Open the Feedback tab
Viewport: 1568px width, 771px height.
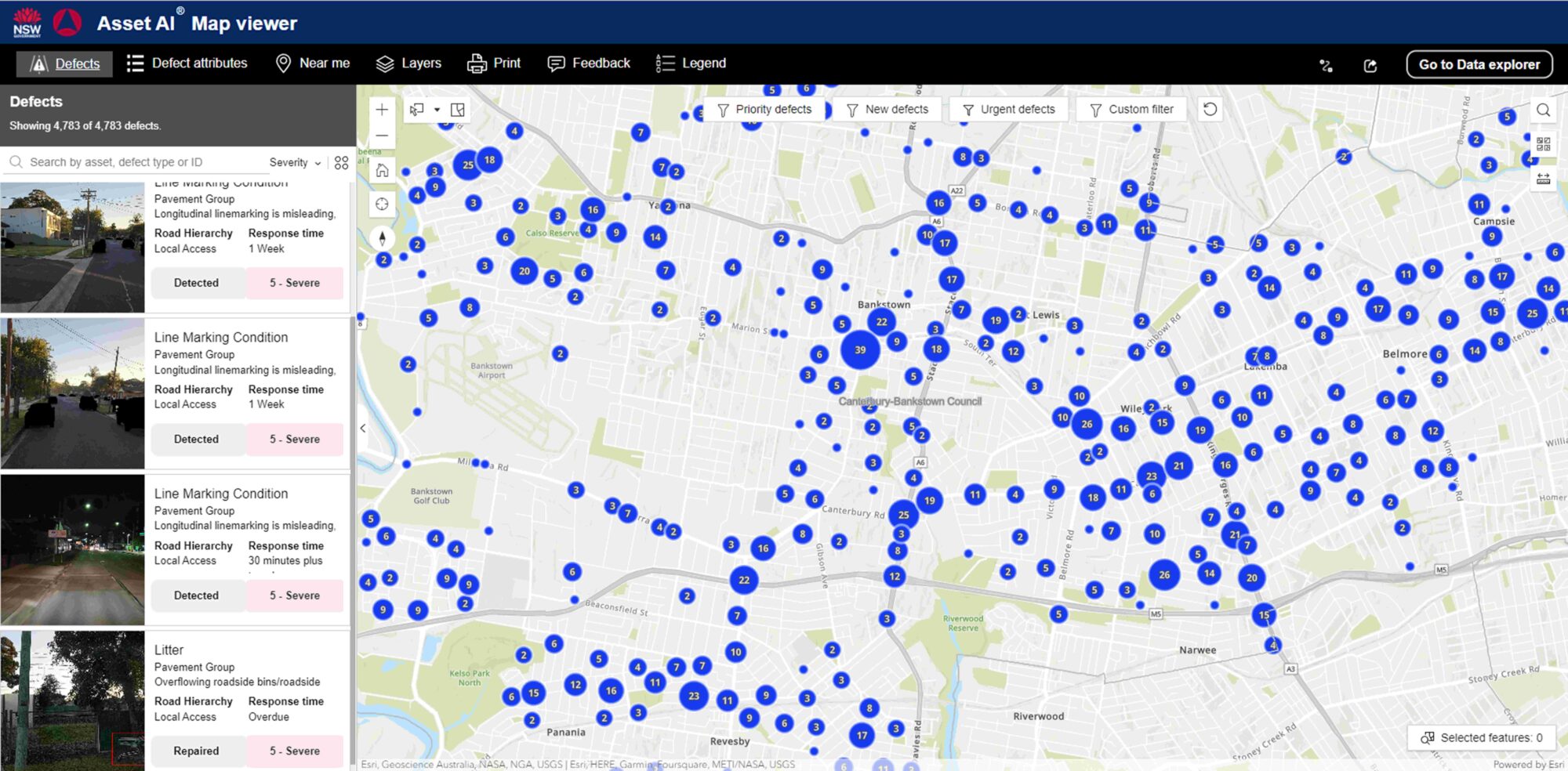[x=589, y=63]
